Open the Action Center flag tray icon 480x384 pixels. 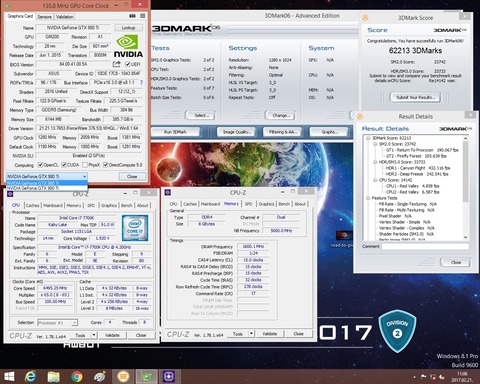click(424, 377)
